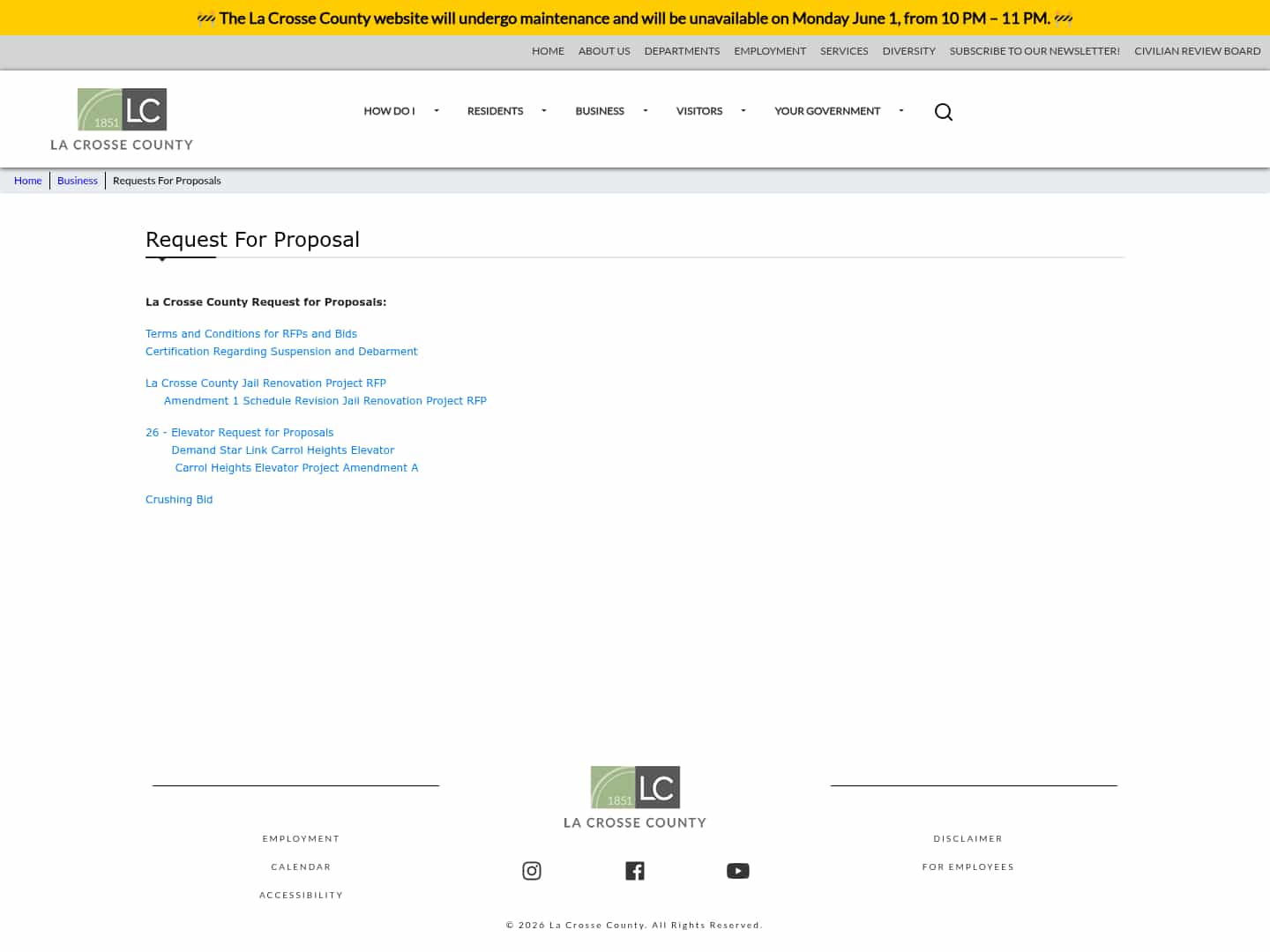Open the VISITORS menu

699,111
